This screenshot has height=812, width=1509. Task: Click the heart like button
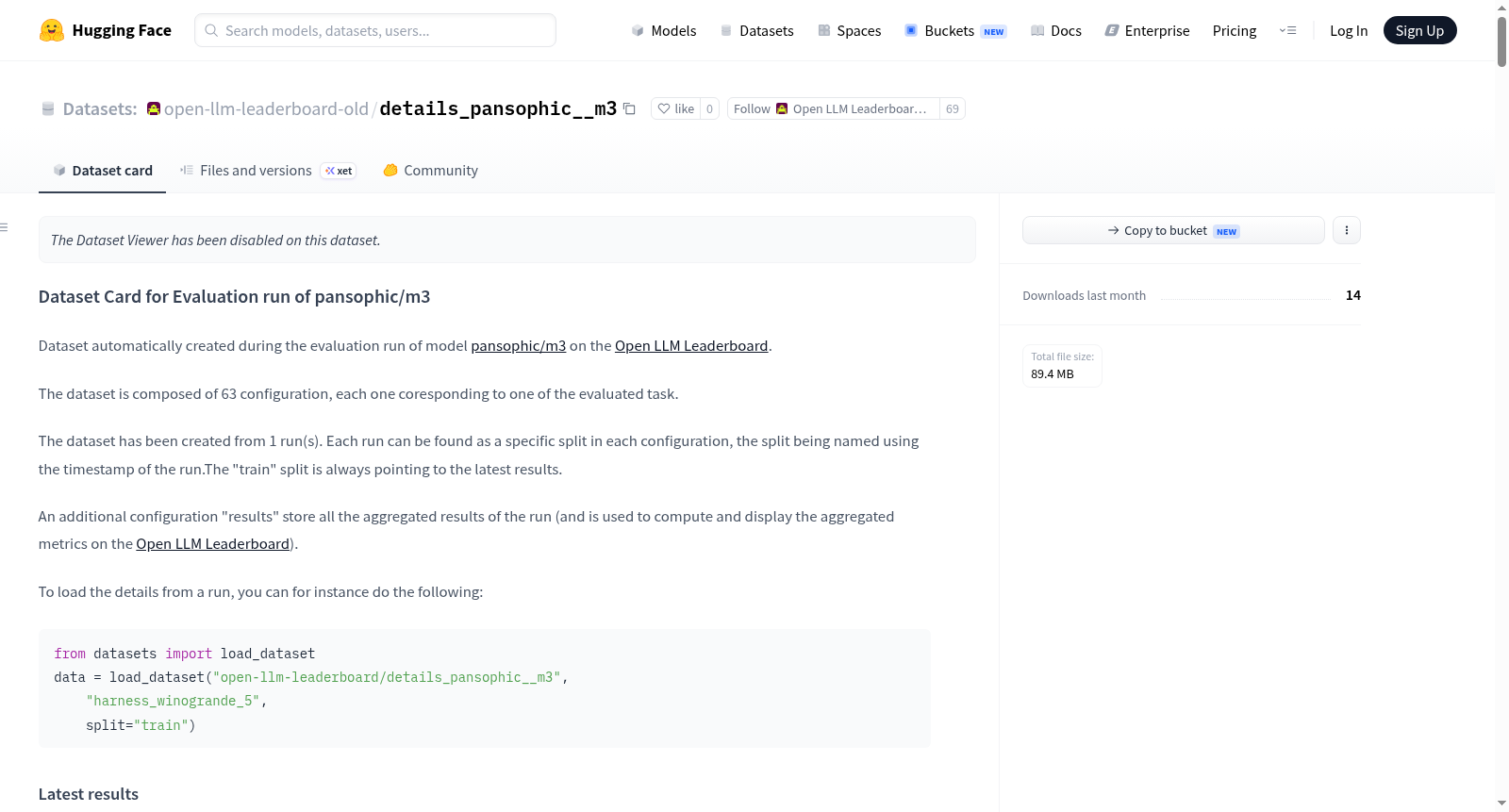[x=675, y=109]
